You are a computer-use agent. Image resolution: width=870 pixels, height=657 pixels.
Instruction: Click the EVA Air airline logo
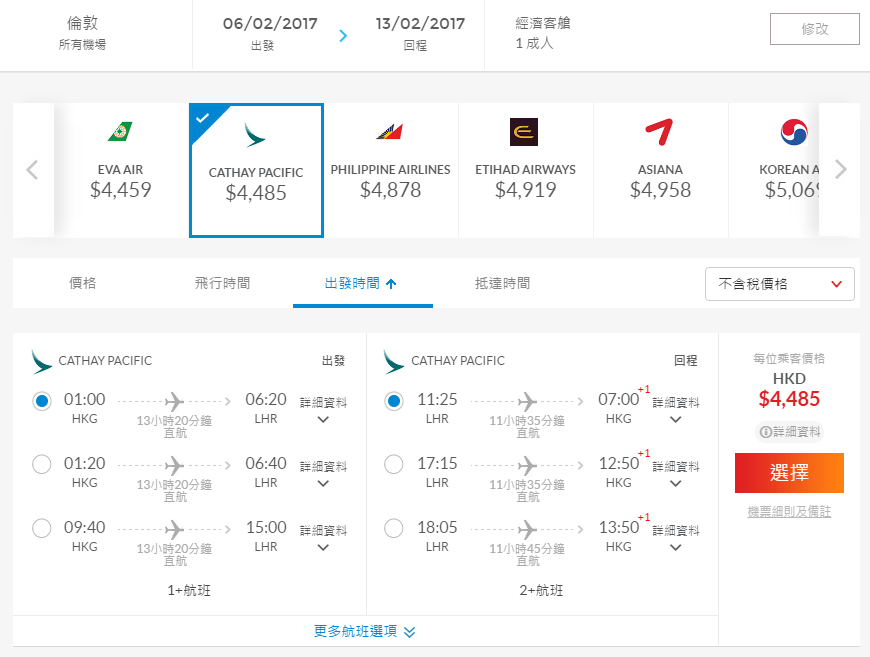(x=120, y=132)
